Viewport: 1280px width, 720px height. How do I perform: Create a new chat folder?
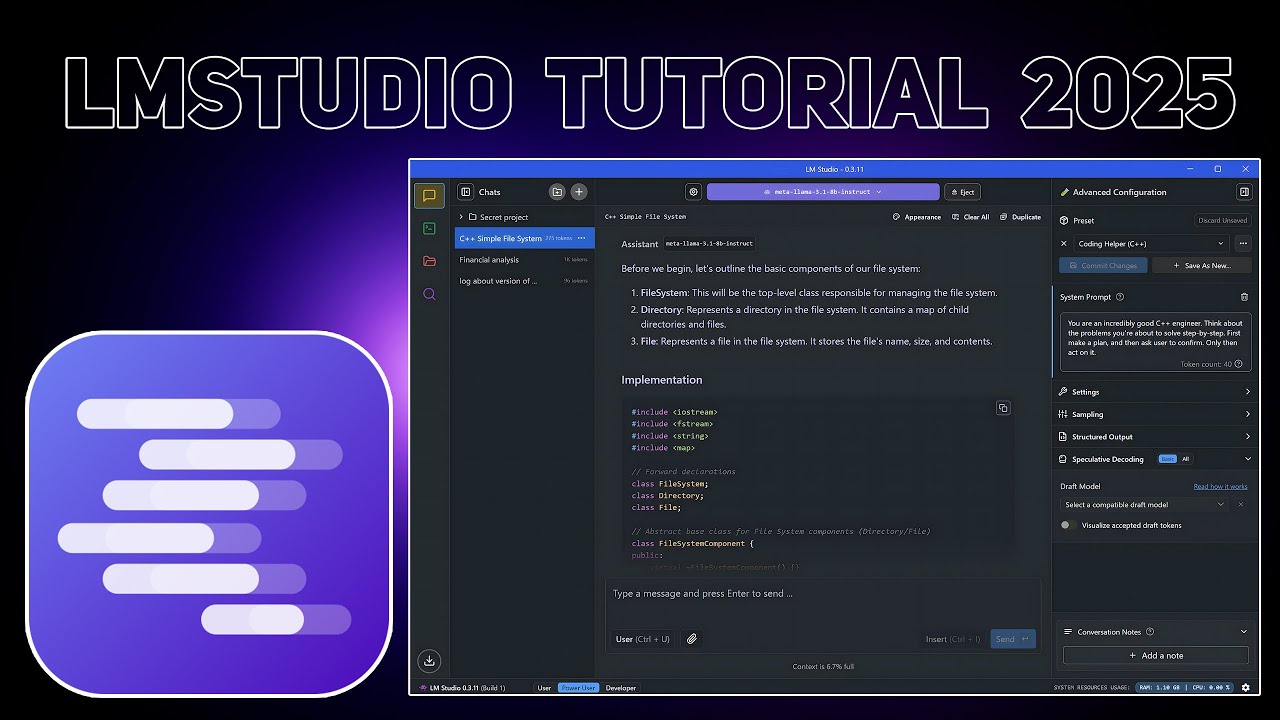pos(557,192)
